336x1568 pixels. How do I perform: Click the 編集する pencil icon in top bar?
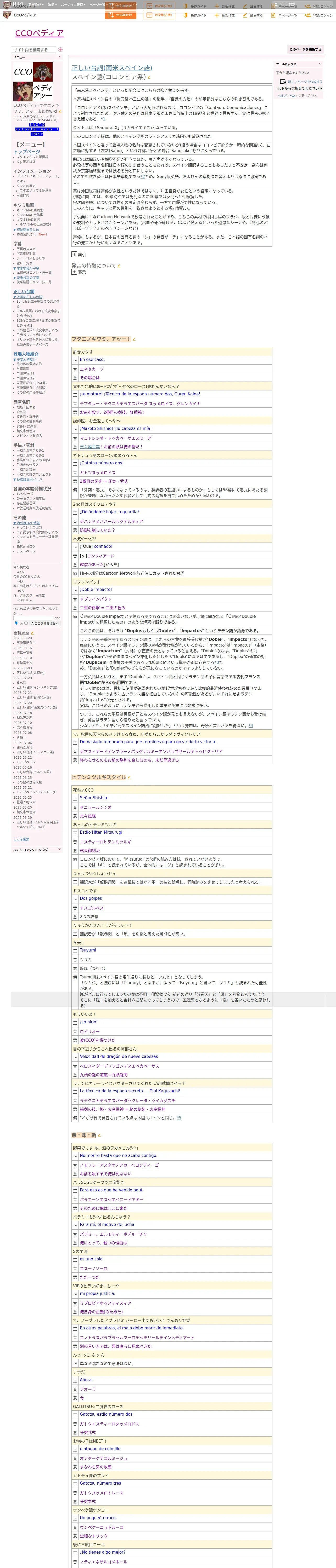[245, 15]
